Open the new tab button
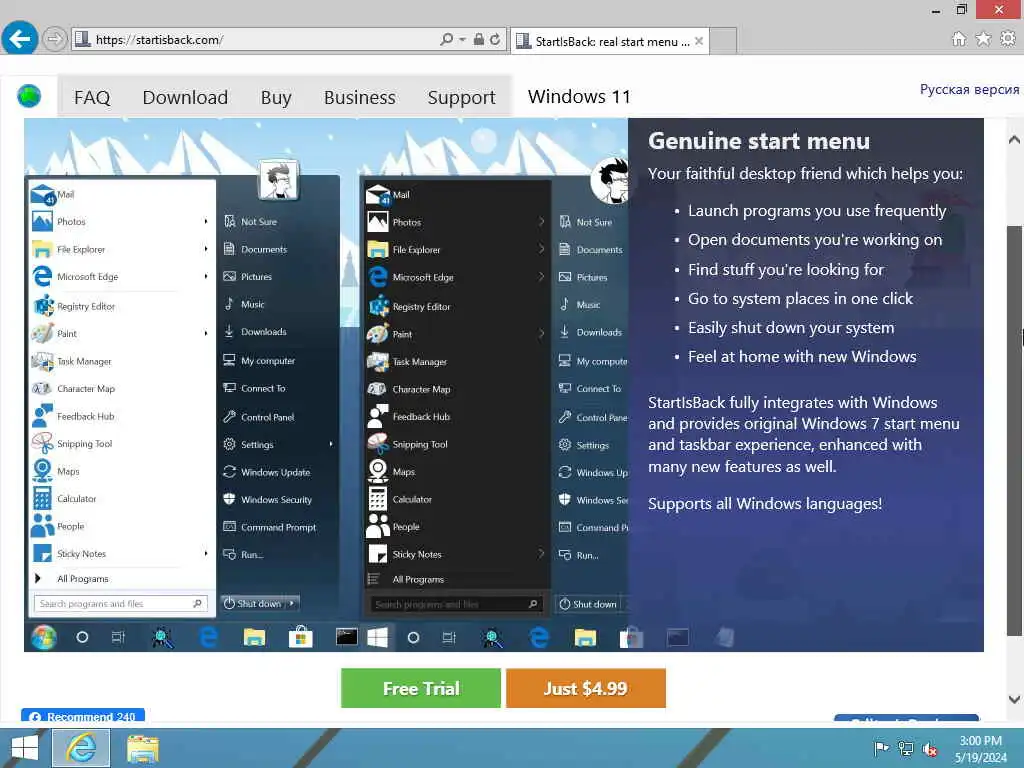 pyautogui.click(x=723, y=40)
